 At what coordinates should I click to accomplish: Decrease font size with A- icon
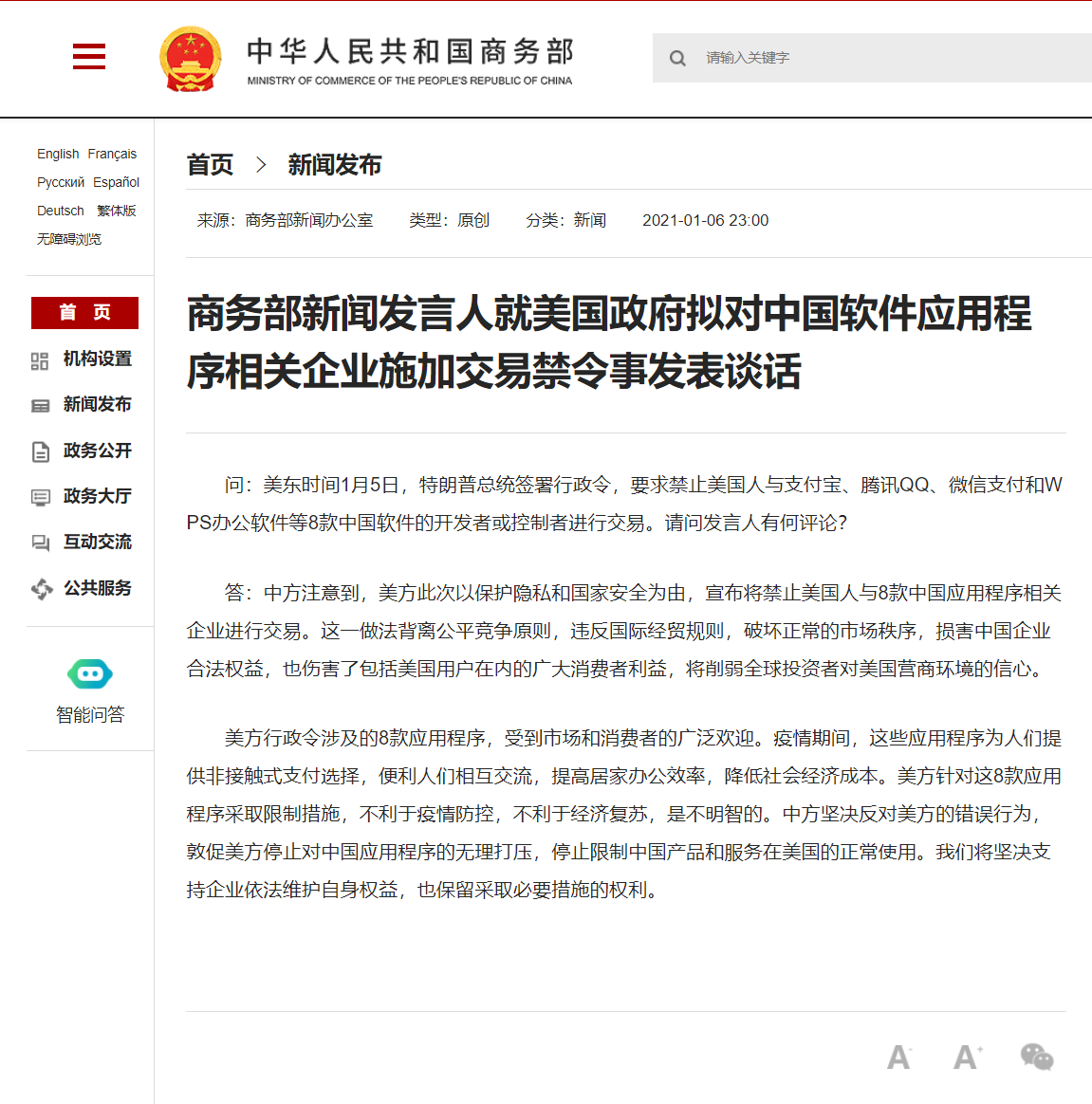[x=898, y=1057]
